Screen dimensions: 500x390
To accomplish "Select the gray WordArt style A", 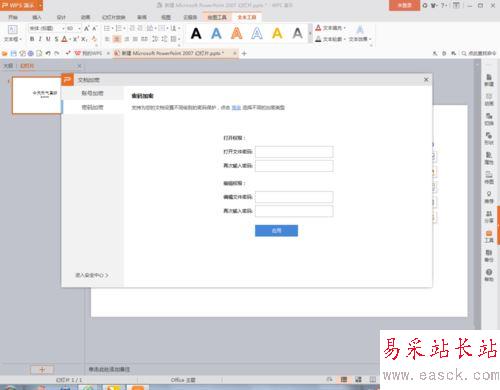I will 298,33.
